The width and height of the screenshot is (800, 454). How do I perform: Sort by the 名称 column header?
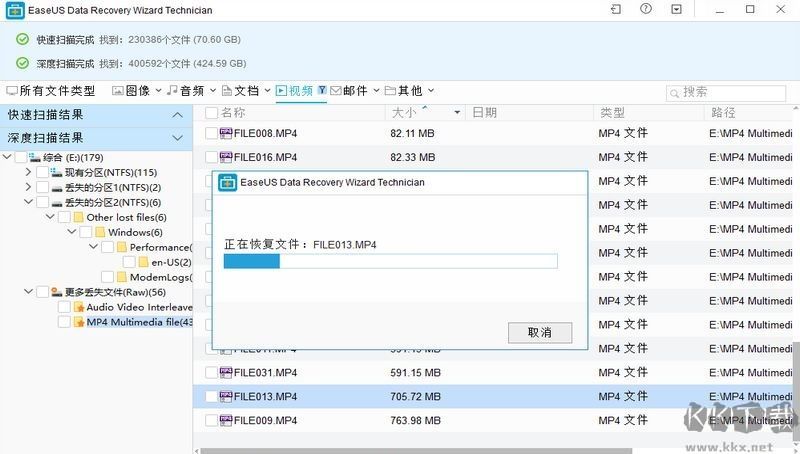pyautogui.click(x=233, y=112)
